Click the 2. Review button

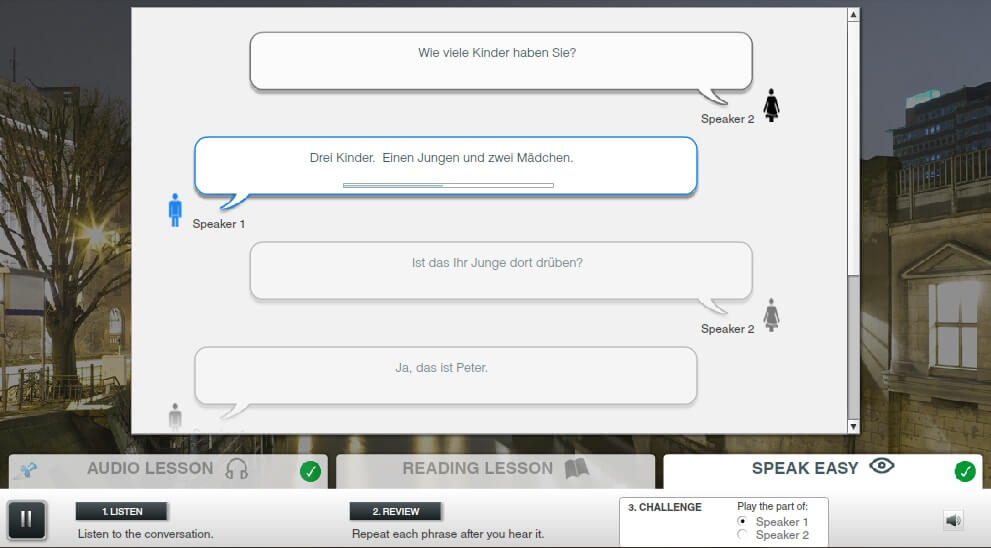pos(396,511)
